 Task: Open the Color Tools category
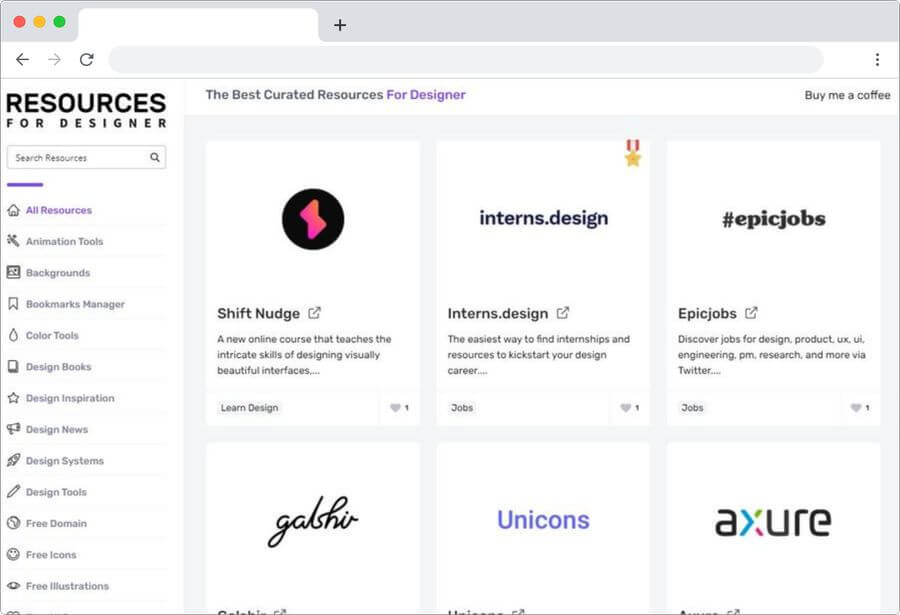pos(52,335)
